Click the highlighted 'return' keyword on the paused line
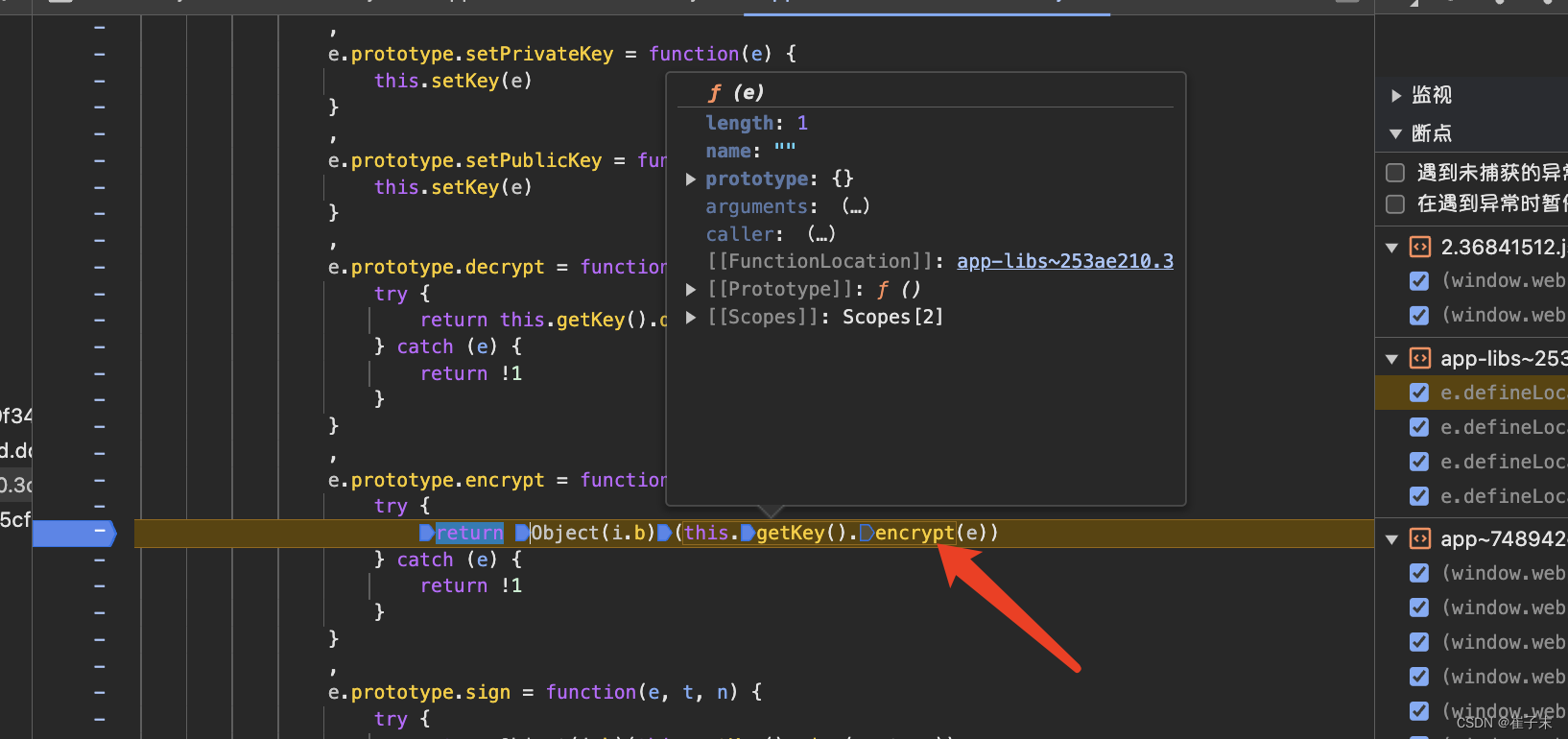Viewport: 1568px width, 739px height. (469, 533)
